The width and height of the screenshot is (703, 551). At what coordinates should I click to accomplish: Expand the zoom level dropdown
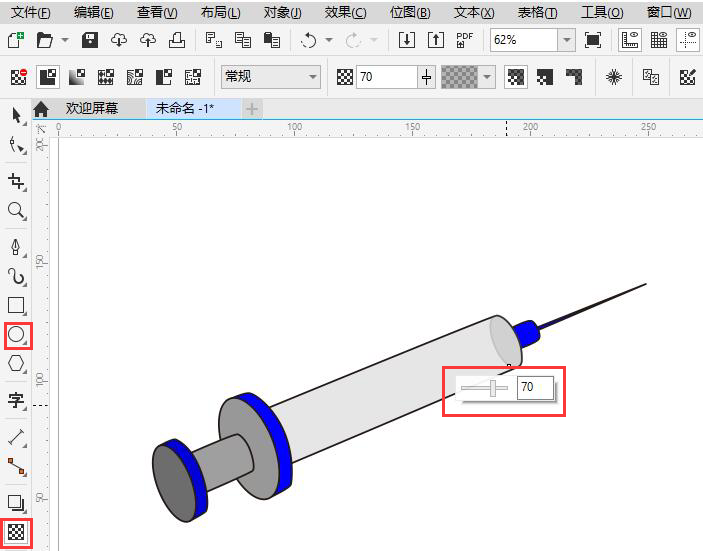click(567, 40)
